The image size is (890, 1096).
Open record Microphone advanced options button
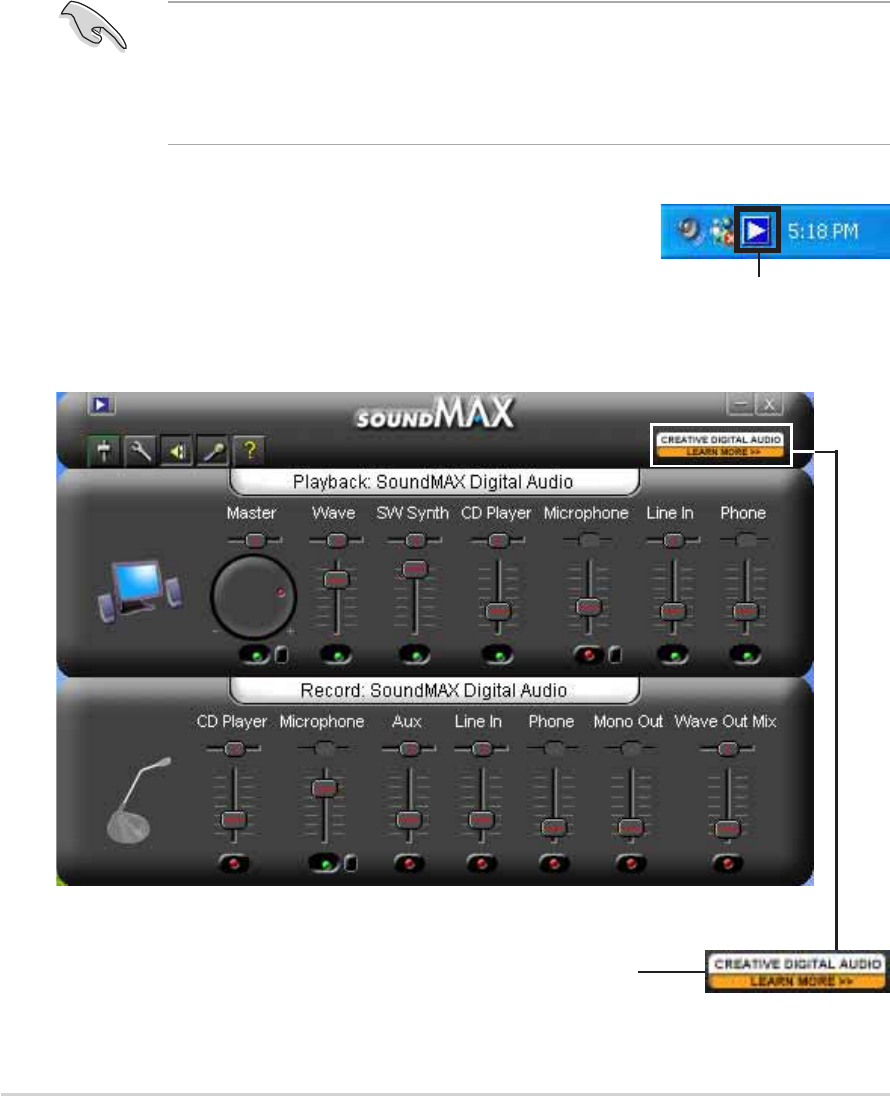(x=351, y=863)
